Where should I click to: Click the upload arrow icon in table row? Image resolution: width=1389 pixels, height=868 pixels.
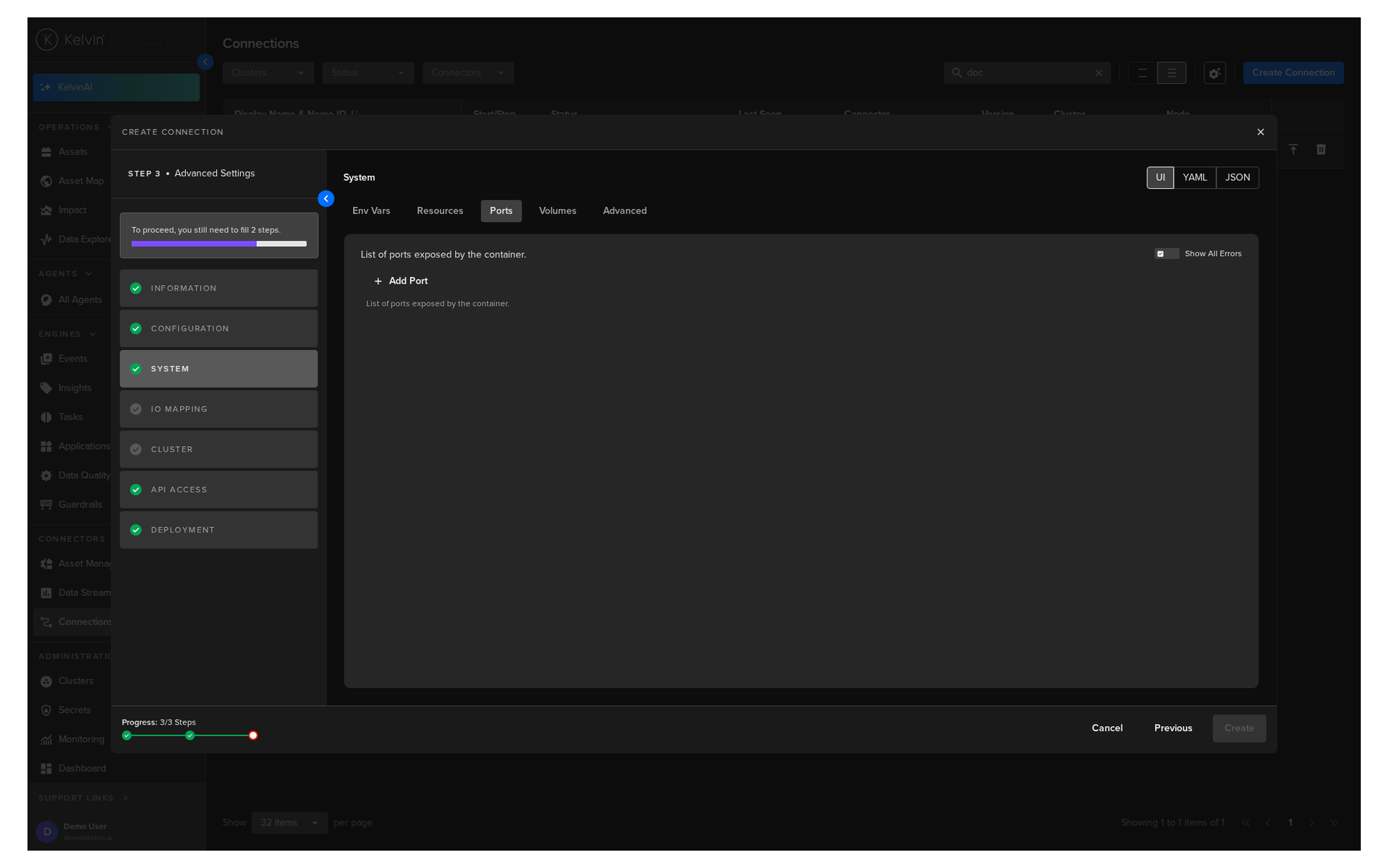(1294, 149)
